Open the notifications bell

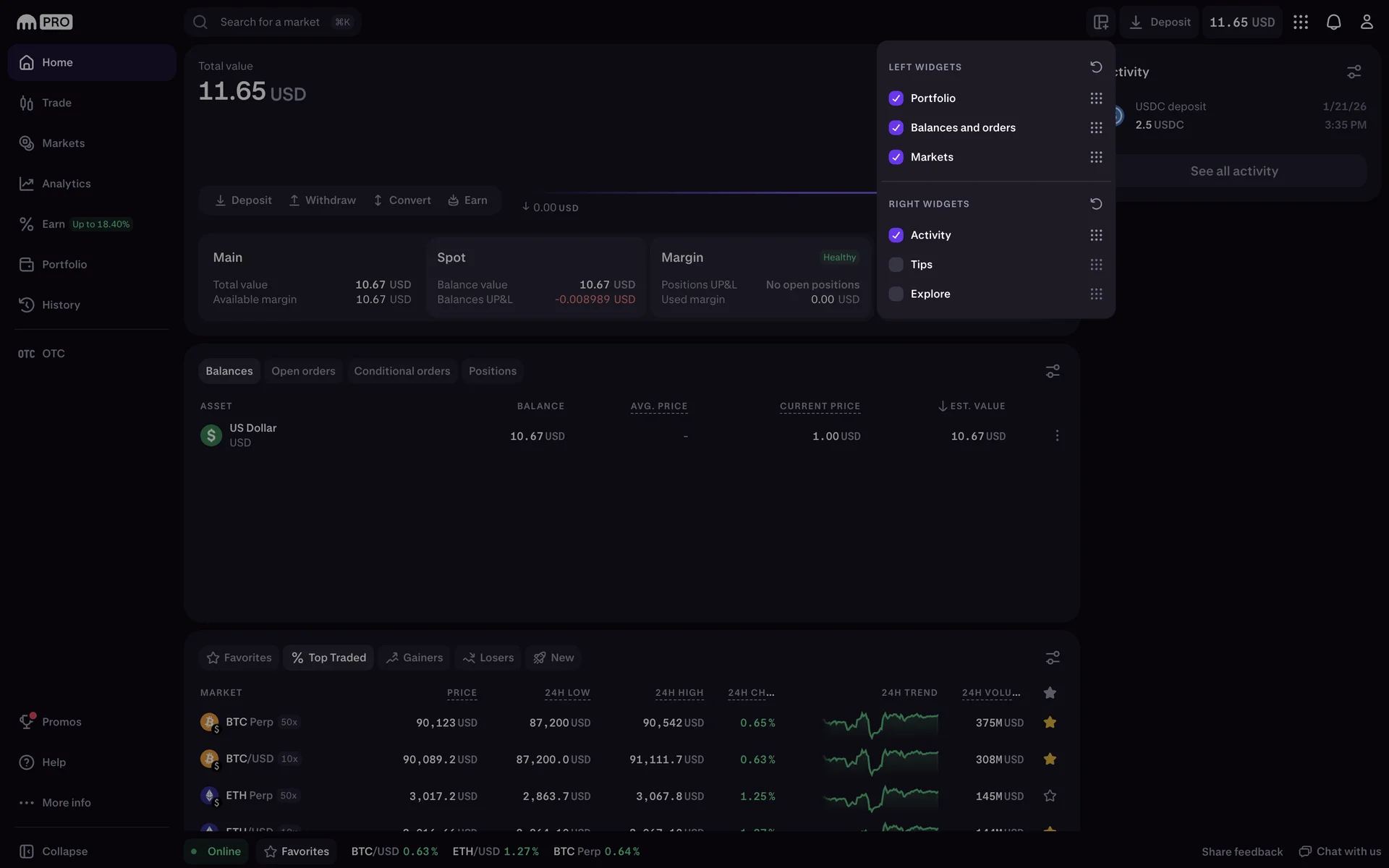tap(1333, 22)
